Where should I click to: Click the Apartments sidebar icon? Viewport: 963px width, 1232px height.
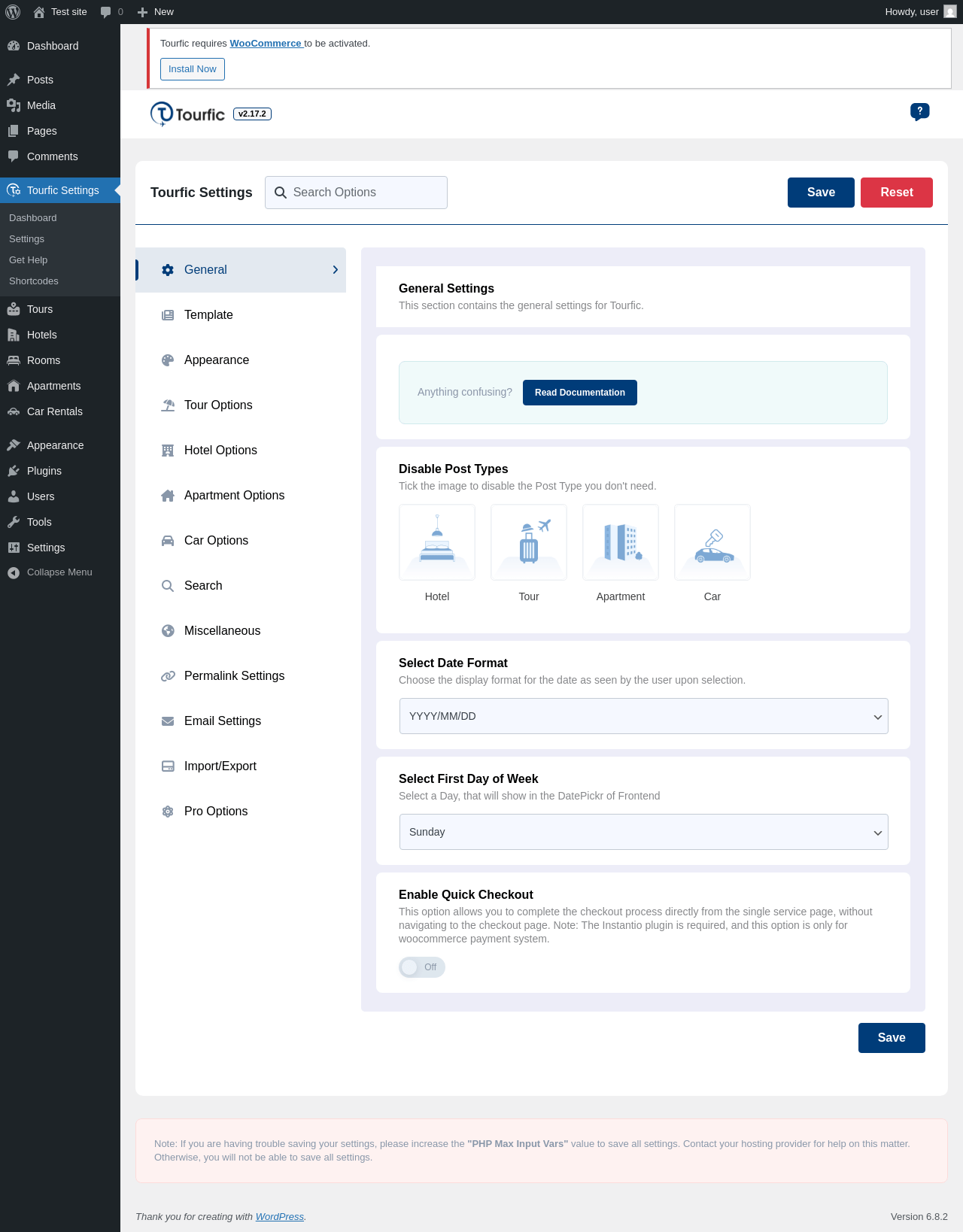pyautogui.click(x=14, y=386)
